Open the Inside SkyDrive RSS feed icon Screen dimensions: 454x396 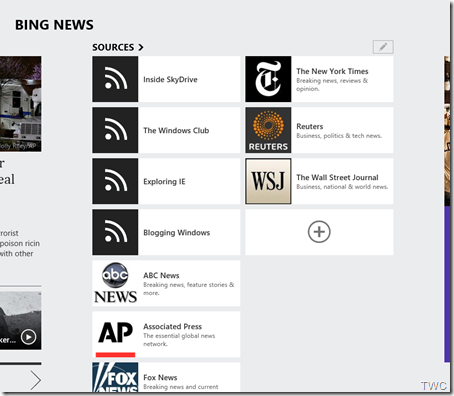coord(115,79)
